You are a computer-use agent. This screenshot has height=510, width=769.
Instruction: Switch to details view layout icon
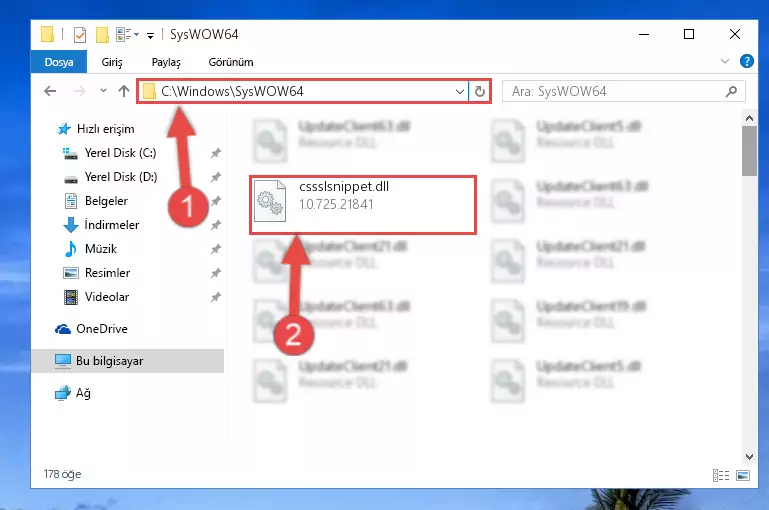click(720, 475)
